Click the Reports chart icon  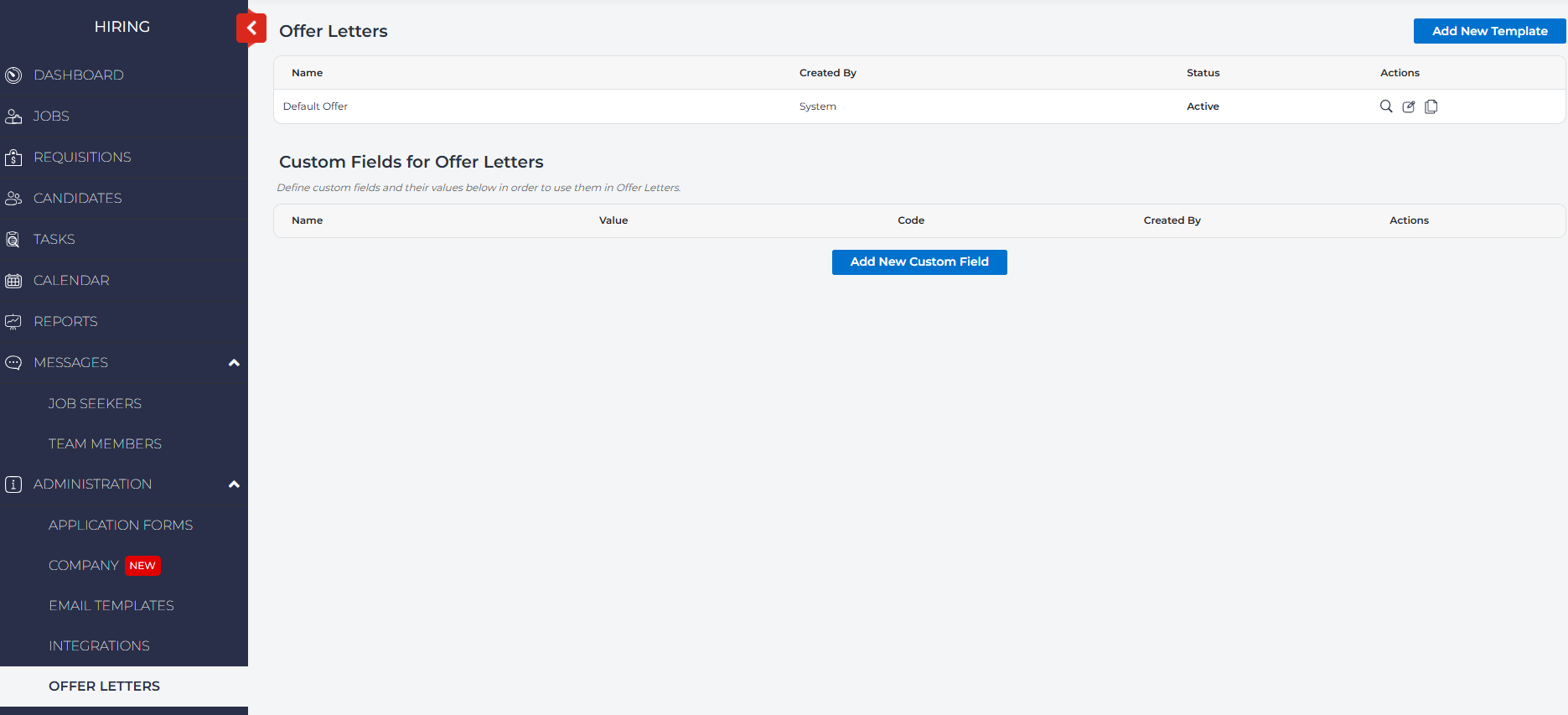13,322
